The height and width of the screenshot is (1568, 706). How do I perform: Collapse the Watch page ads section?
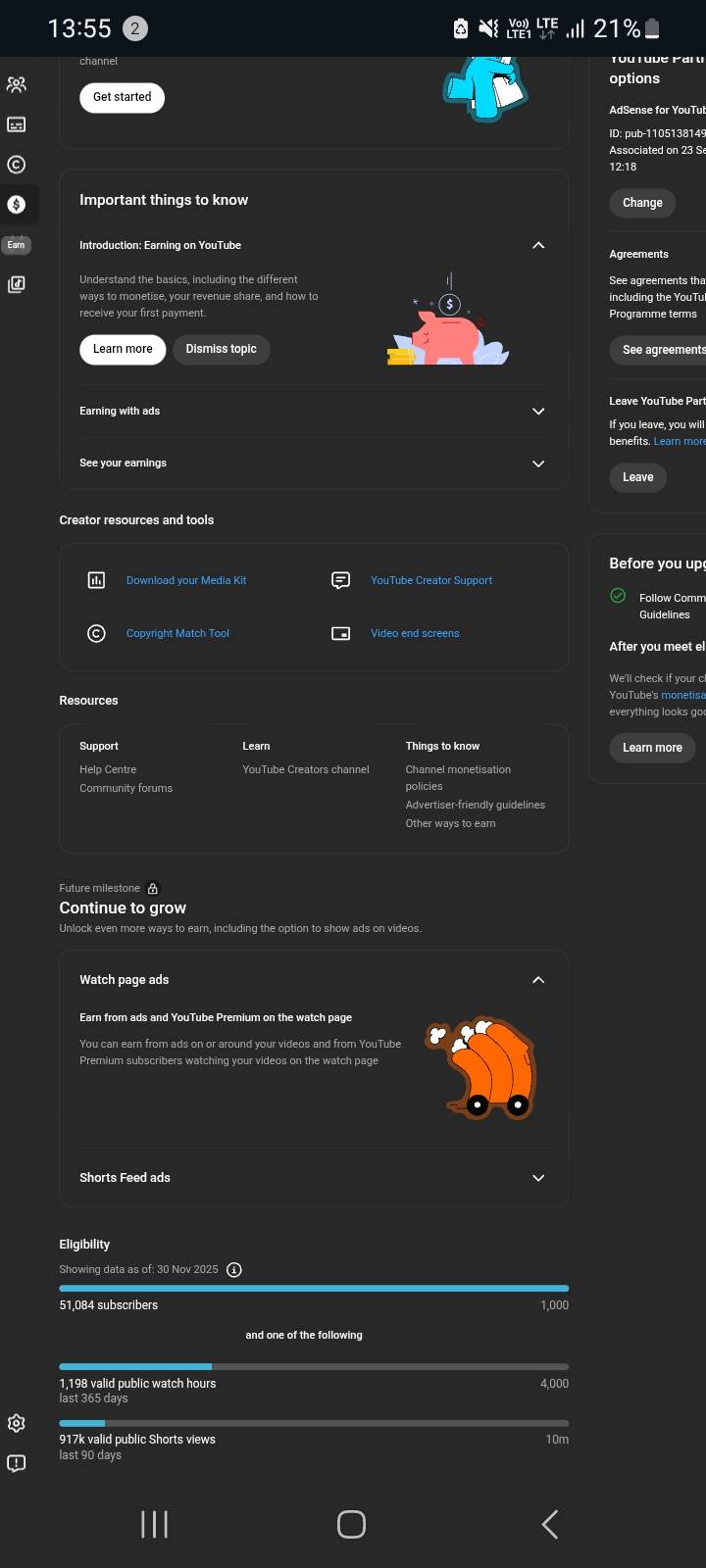click(537, 980)
